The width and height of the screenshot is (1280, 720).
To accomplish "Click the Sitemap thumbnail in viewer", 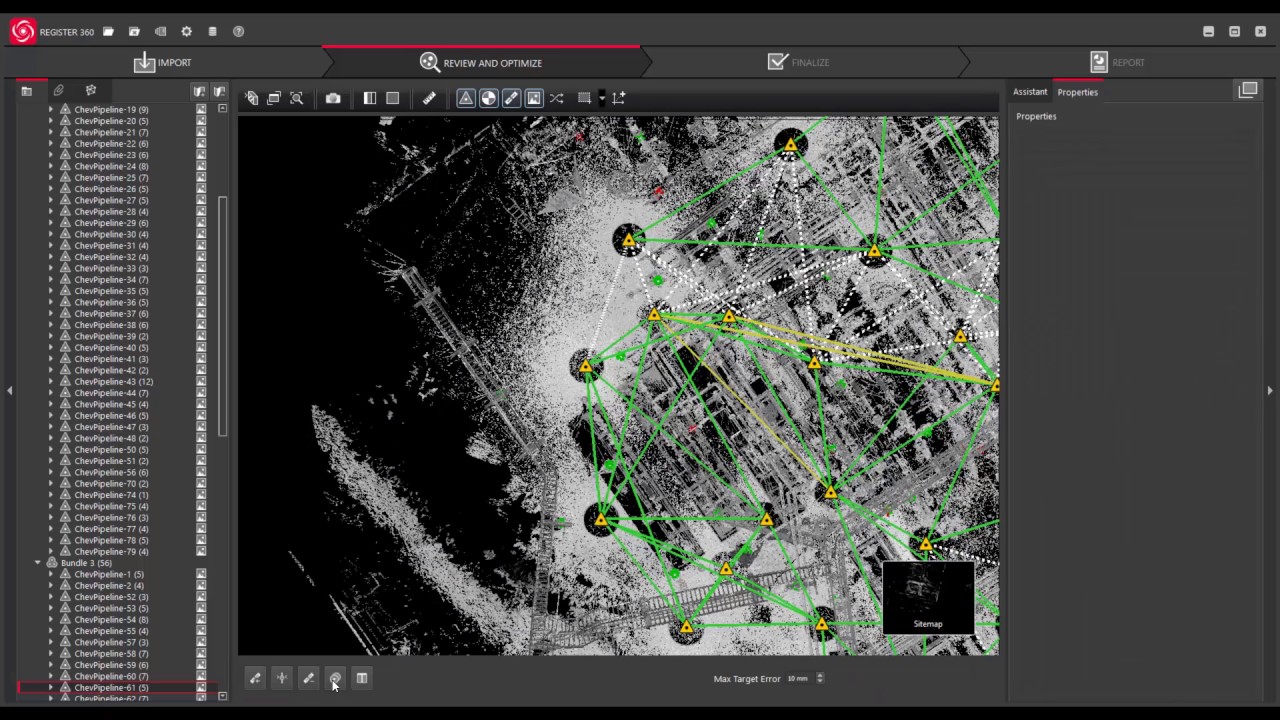I will click(x=928, y=598).
